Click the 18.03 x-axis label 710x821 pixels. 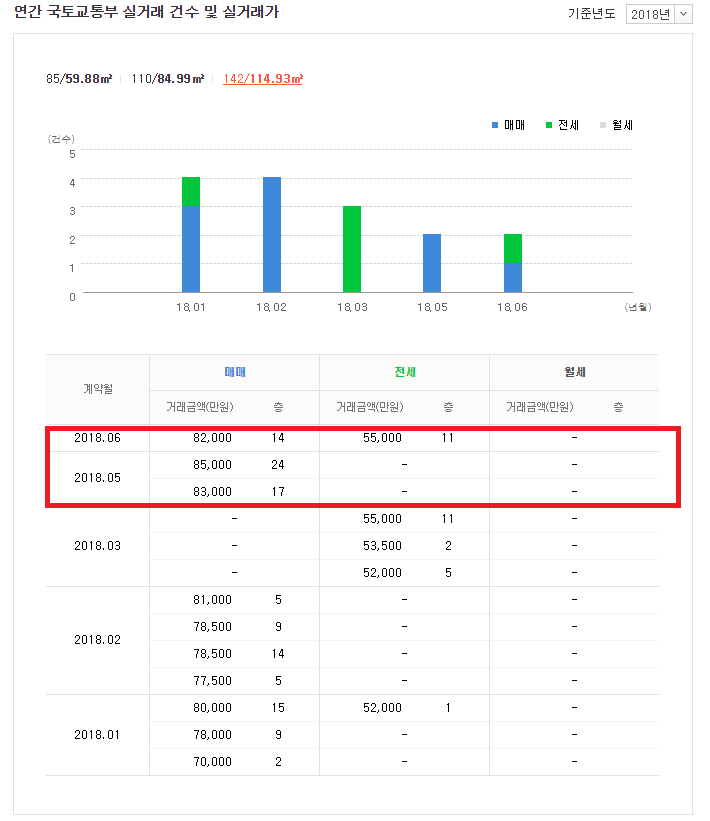(x=352, y=307)
